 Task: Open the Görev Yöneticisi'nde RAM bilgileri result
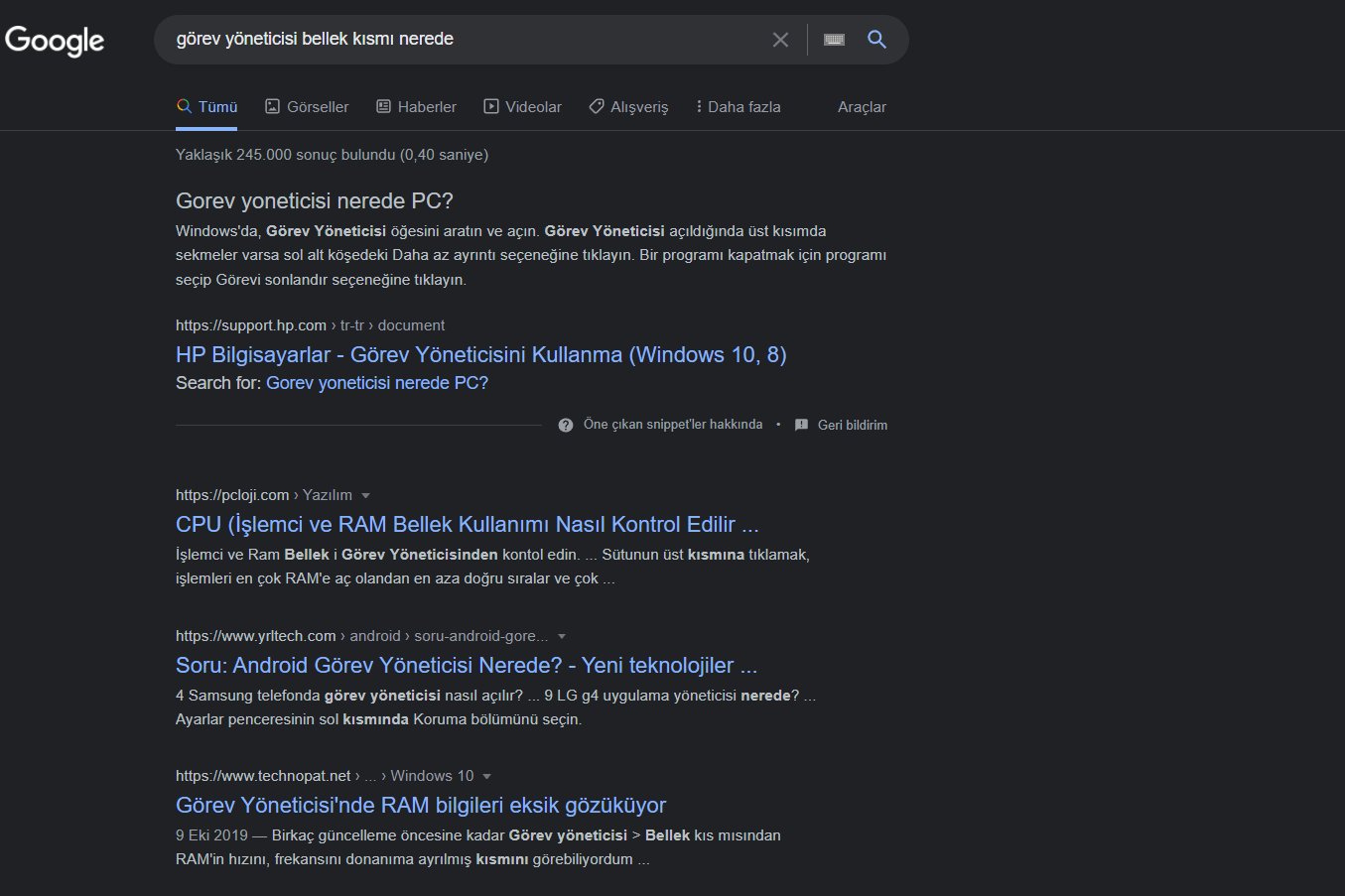point(421,806)
